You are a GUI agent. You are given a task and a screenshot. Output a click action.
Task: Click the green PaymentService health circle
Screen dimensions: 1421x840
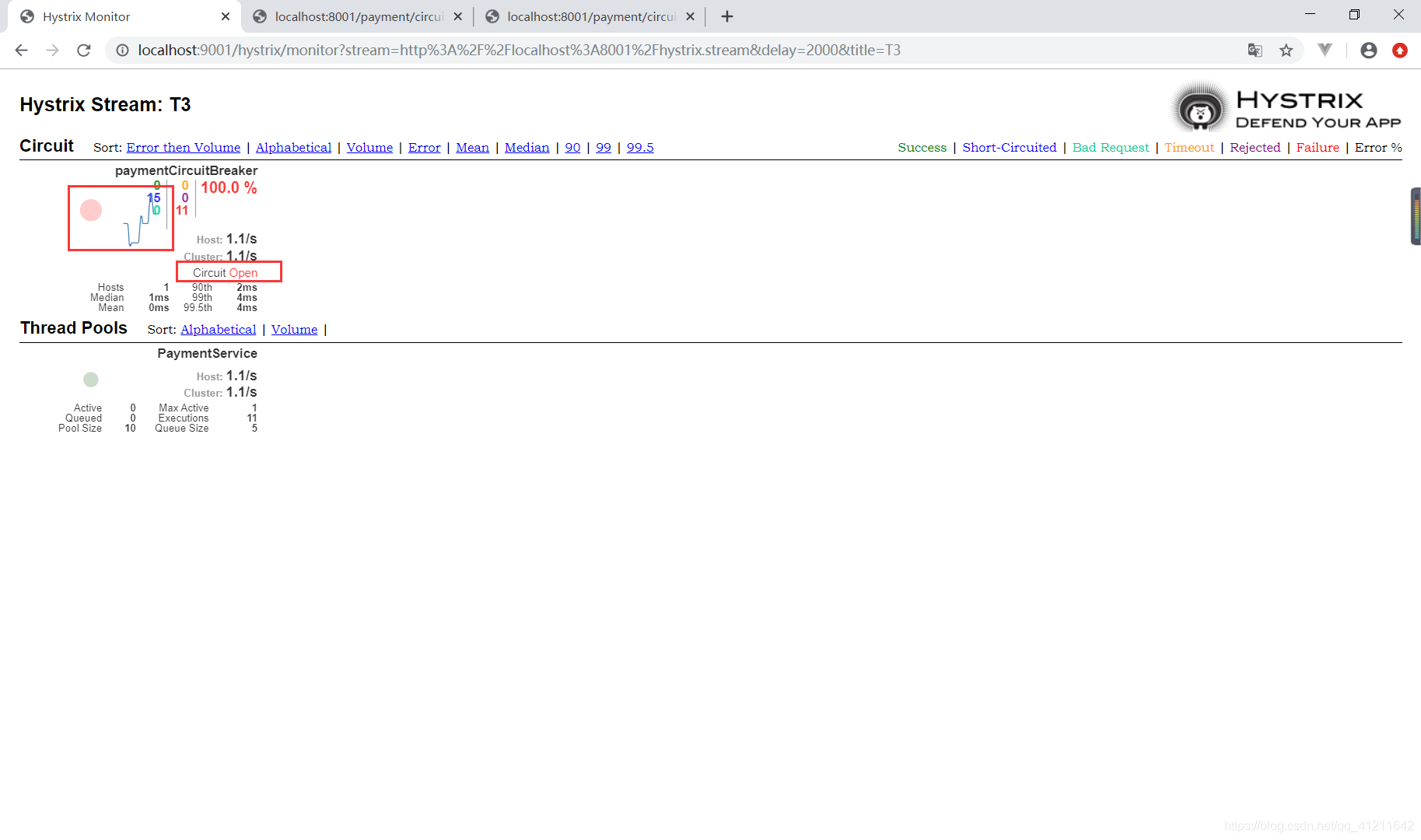pos(91,380)
